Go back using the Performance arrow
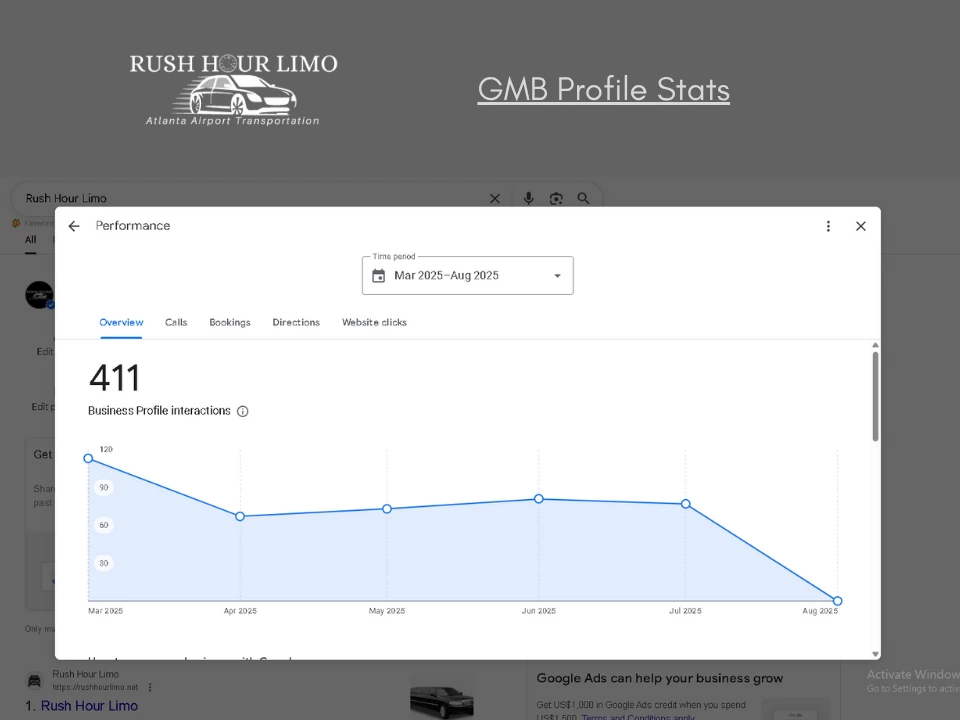960x720 pixels. (x=74, y=226)
